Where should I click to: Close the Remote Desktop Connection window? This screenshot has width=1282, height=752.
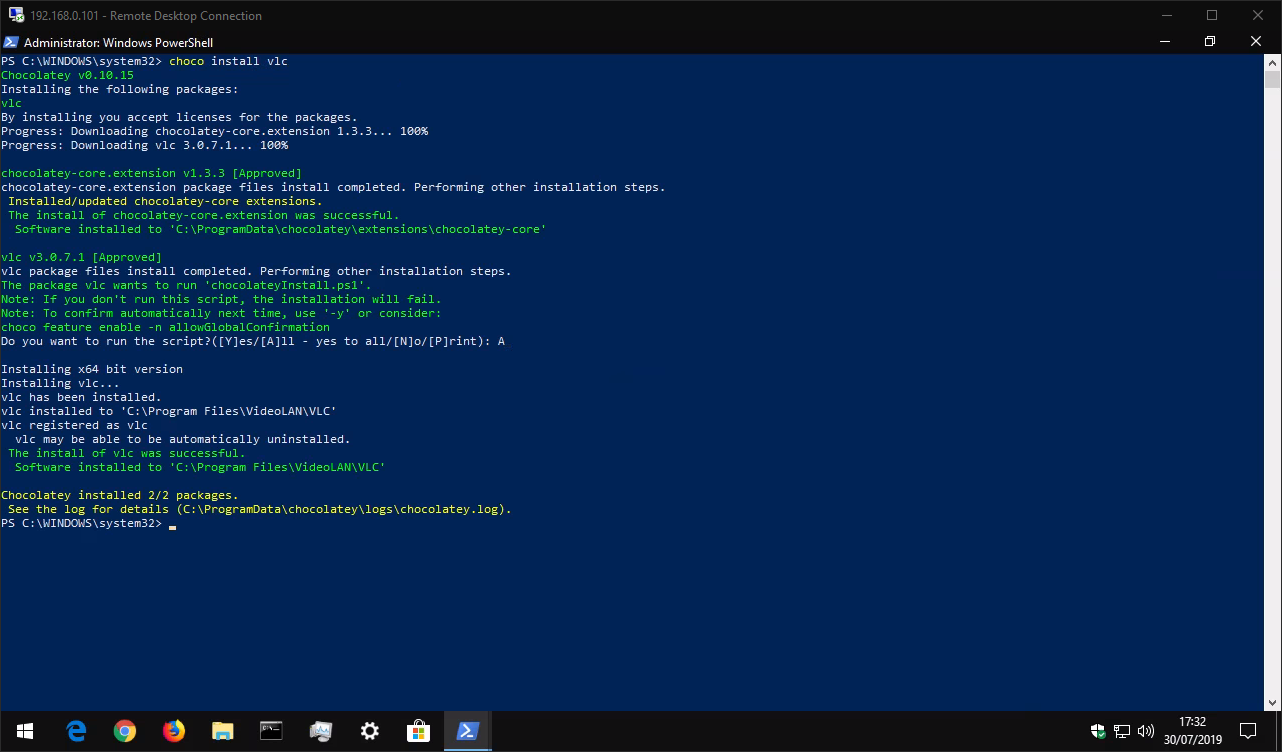[x=1258, y=15]
